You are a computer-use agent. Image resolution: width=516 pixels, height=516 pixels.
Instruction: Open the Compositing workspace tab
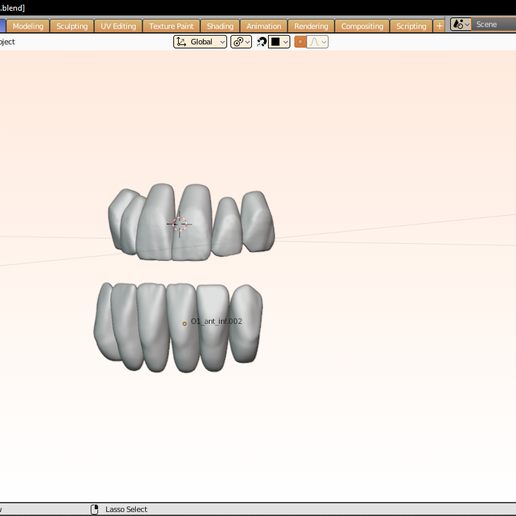pos(362,26)
